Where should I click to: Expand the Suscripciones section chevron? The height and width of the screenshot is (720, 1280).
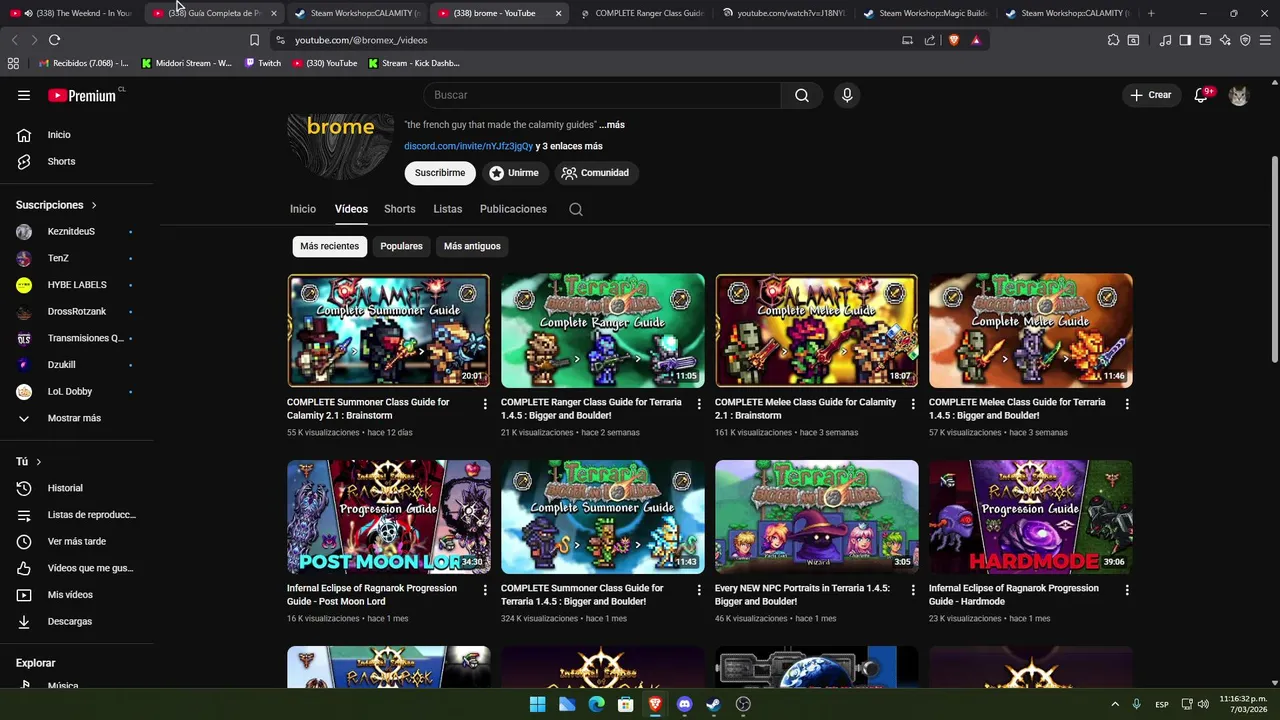click(94, 205)
